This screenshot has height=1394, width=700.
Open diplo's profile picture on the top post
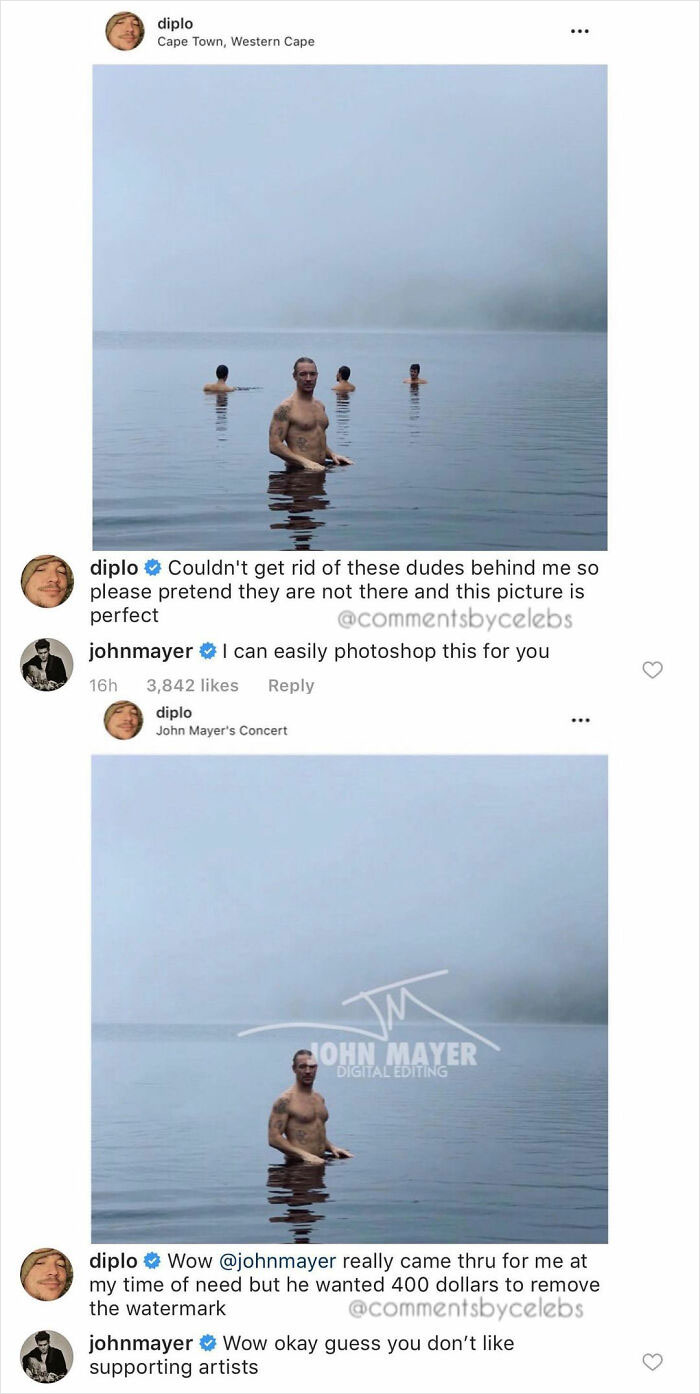(125, 29)
